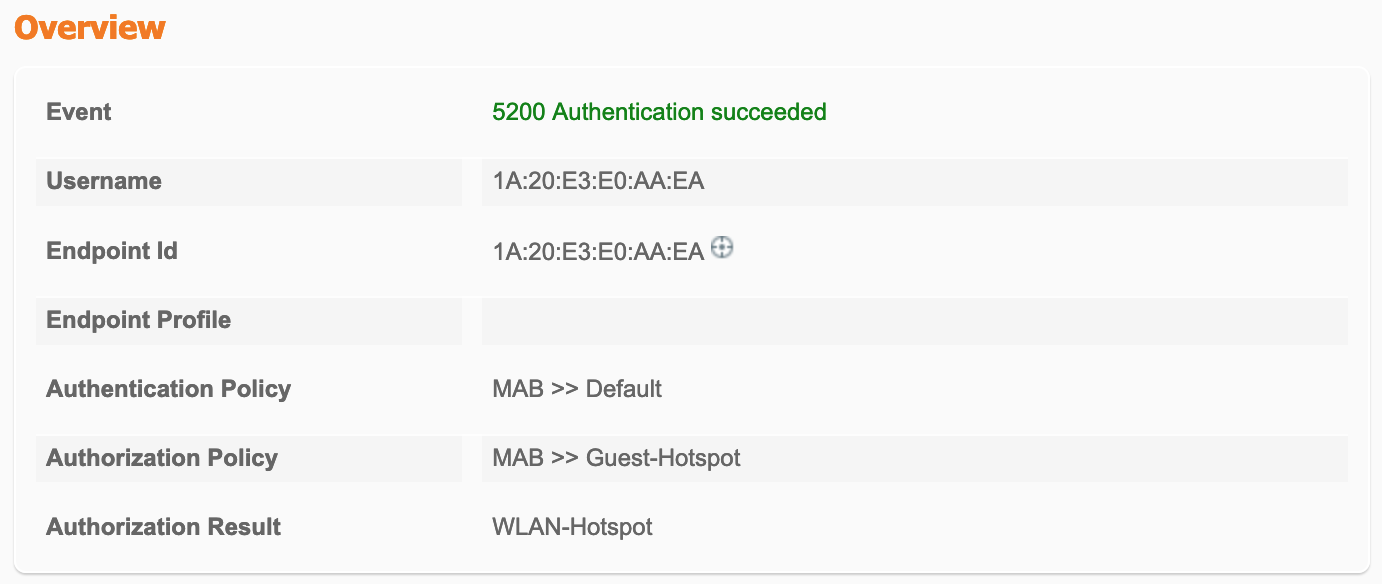Image resolution: width=1382 pixels, height=584 pixels.
Task: Click the green Authentication succeeded text
Action: click(689, 112)
